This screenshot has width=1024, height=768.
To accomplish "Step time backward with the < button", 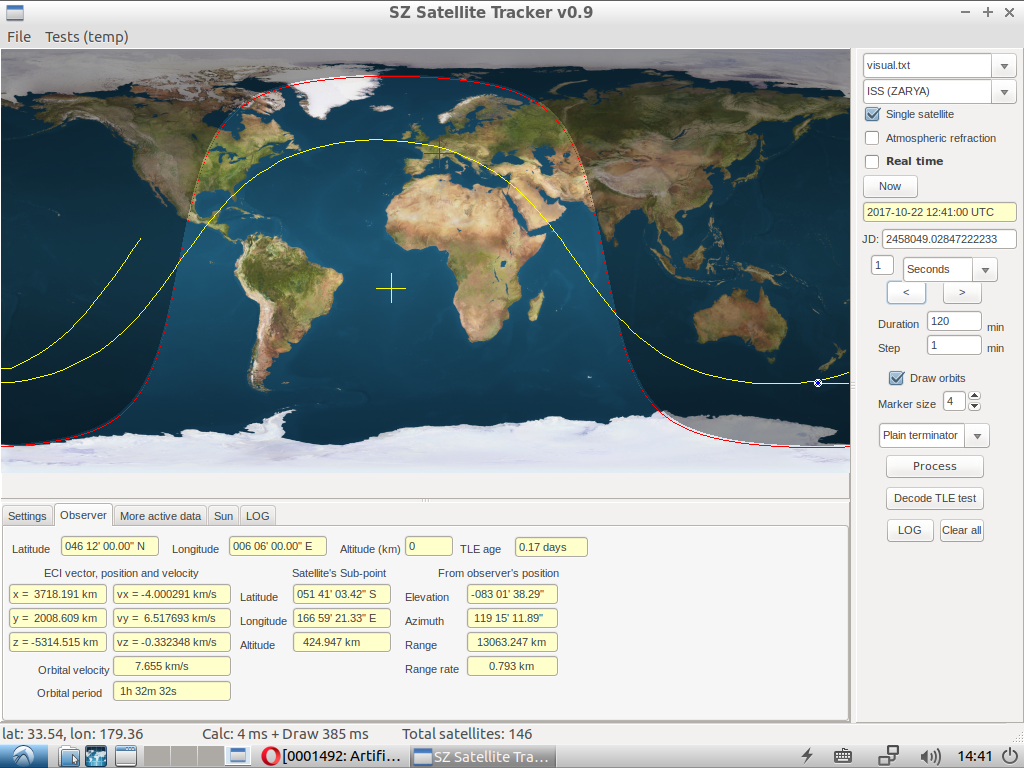I will click(x=906, y=293).
